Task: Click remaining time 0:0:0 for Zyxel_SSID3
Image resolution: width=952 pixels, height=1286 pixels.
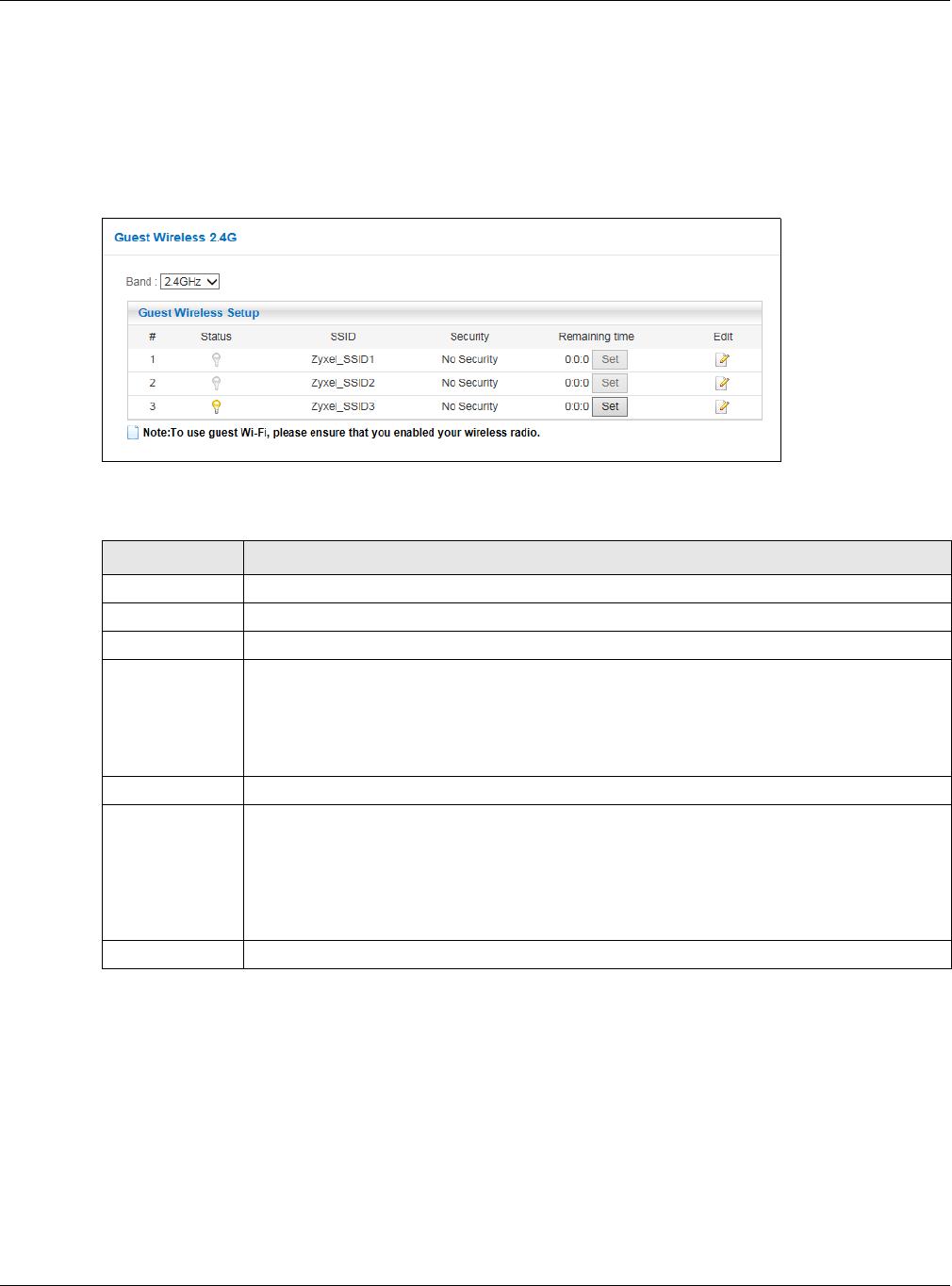Action: point(577,406)
